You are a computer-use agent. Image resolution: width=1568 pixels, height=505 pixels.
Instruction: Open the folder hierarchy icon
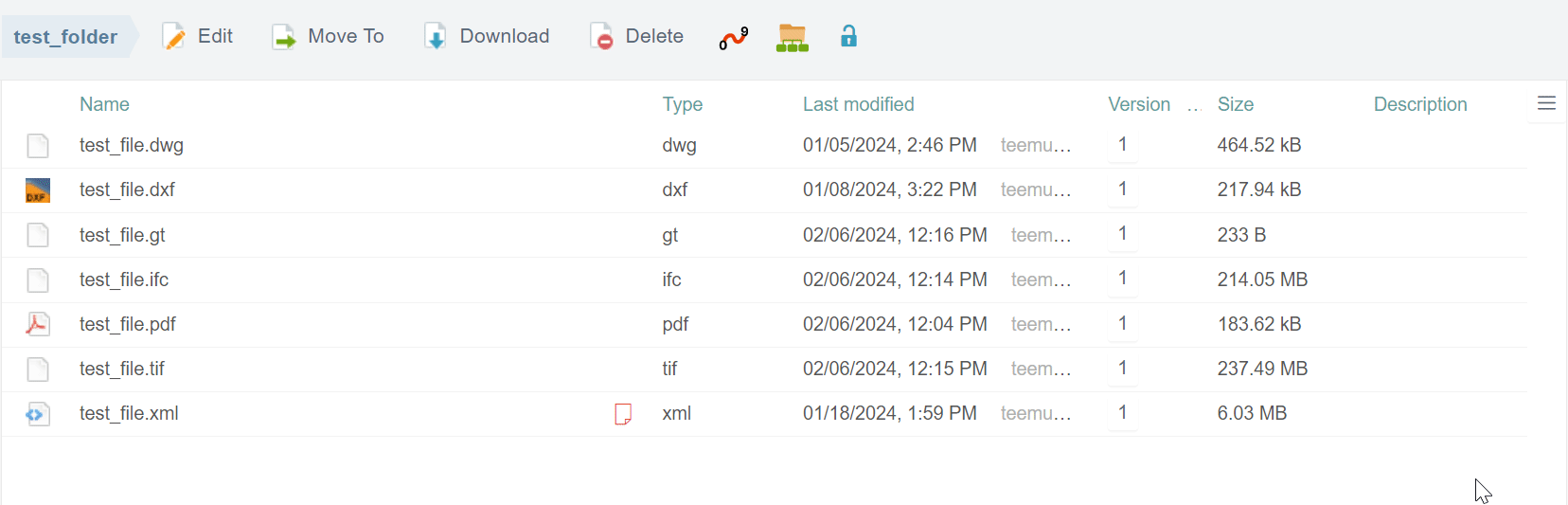(792, 38)
